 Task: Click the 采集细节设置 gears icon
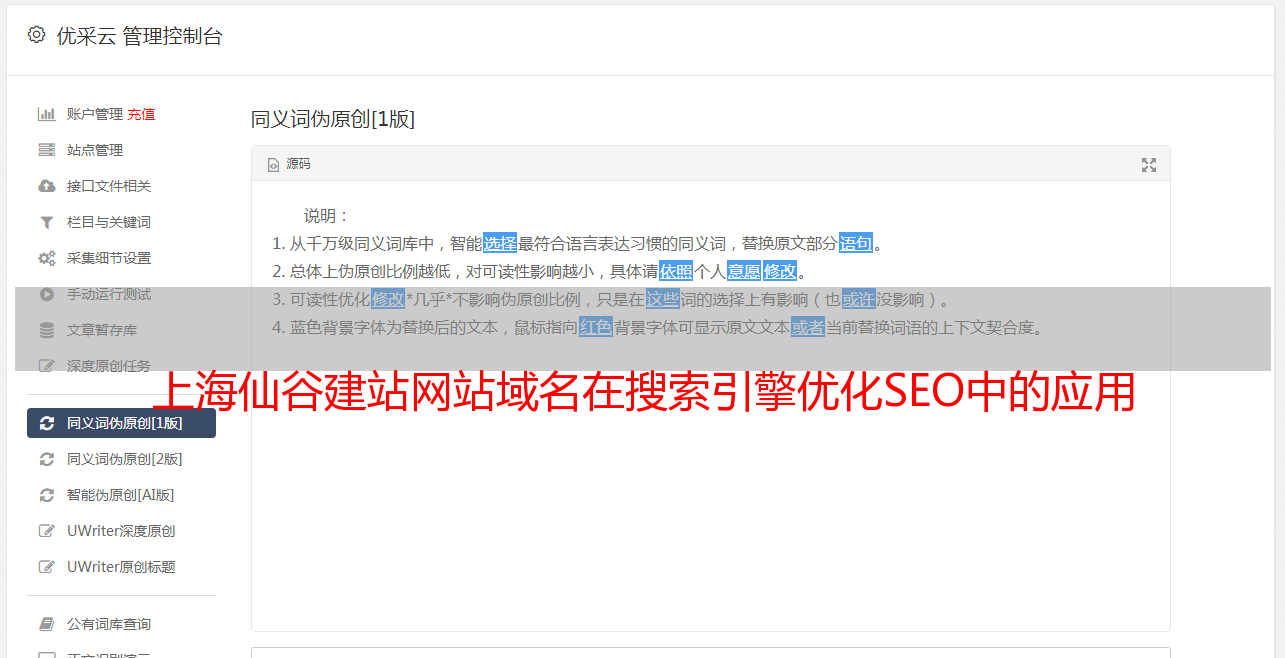[x=46, y=258]
